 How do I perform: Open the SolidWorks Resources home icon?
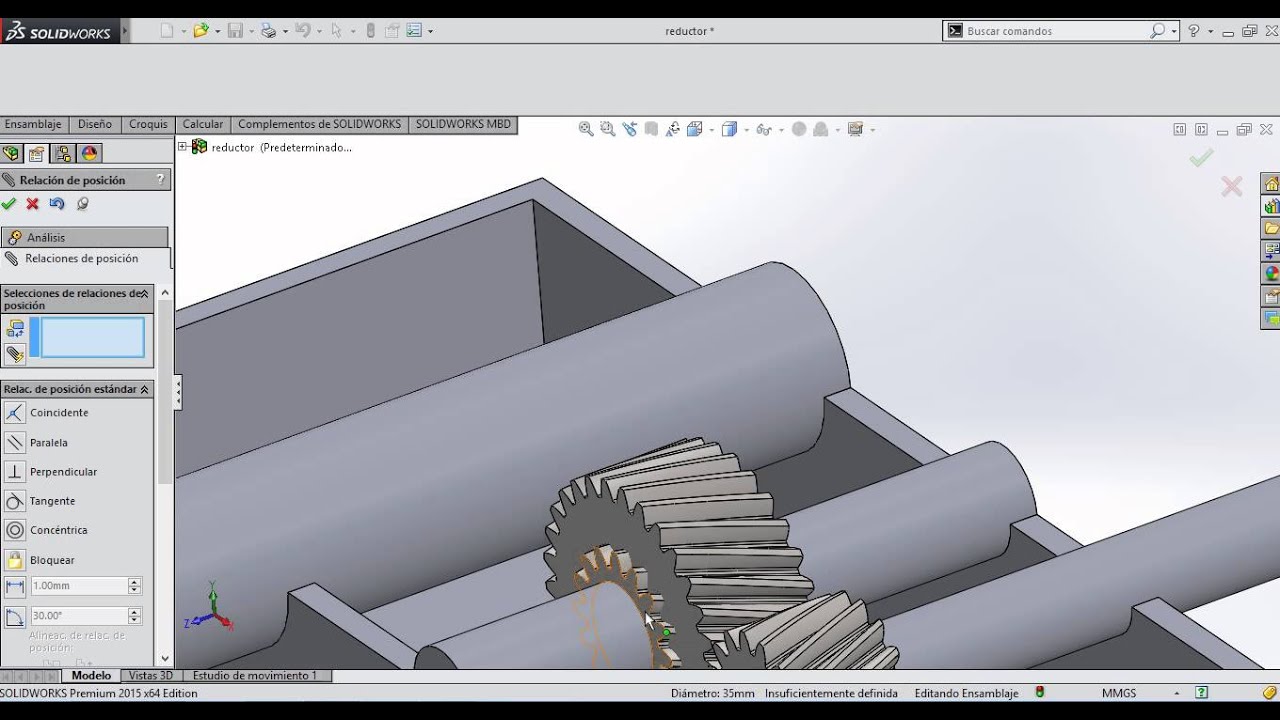[x=1271, y=184]
